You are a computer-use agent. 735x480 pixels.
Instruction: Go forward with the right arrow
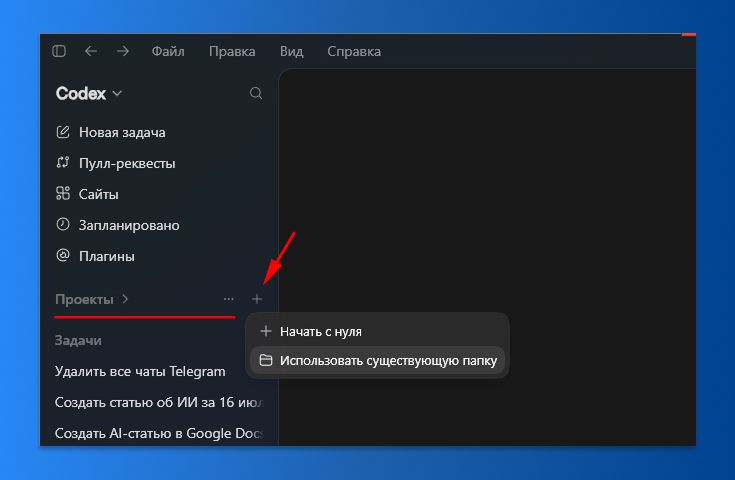pyautogui.click(x=123, y=51)
